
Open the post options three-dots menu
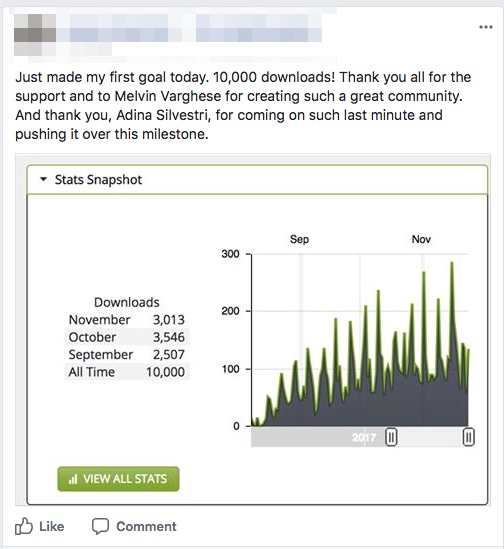point(486,27)
